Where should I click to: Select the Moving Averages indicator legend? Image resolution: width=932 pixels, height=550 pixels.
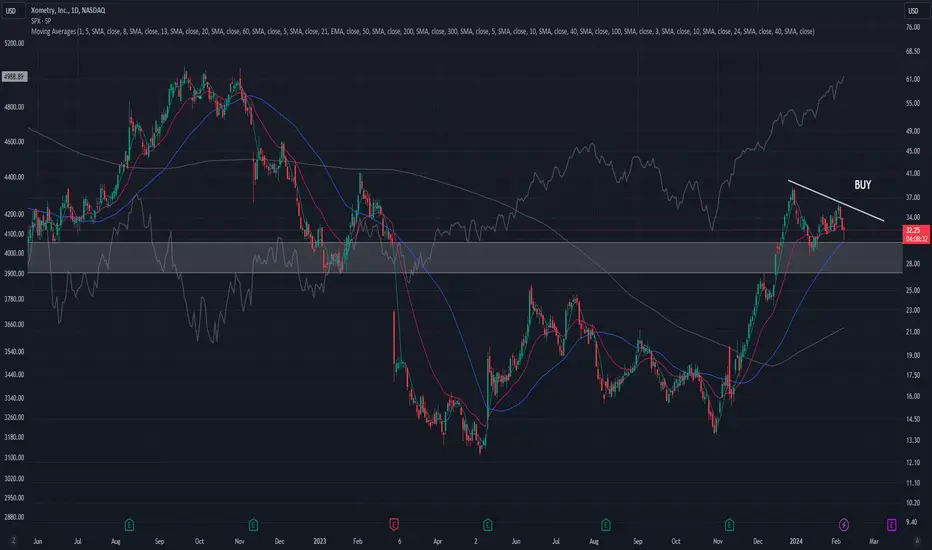pyautogui.click(x=422, y=32)
